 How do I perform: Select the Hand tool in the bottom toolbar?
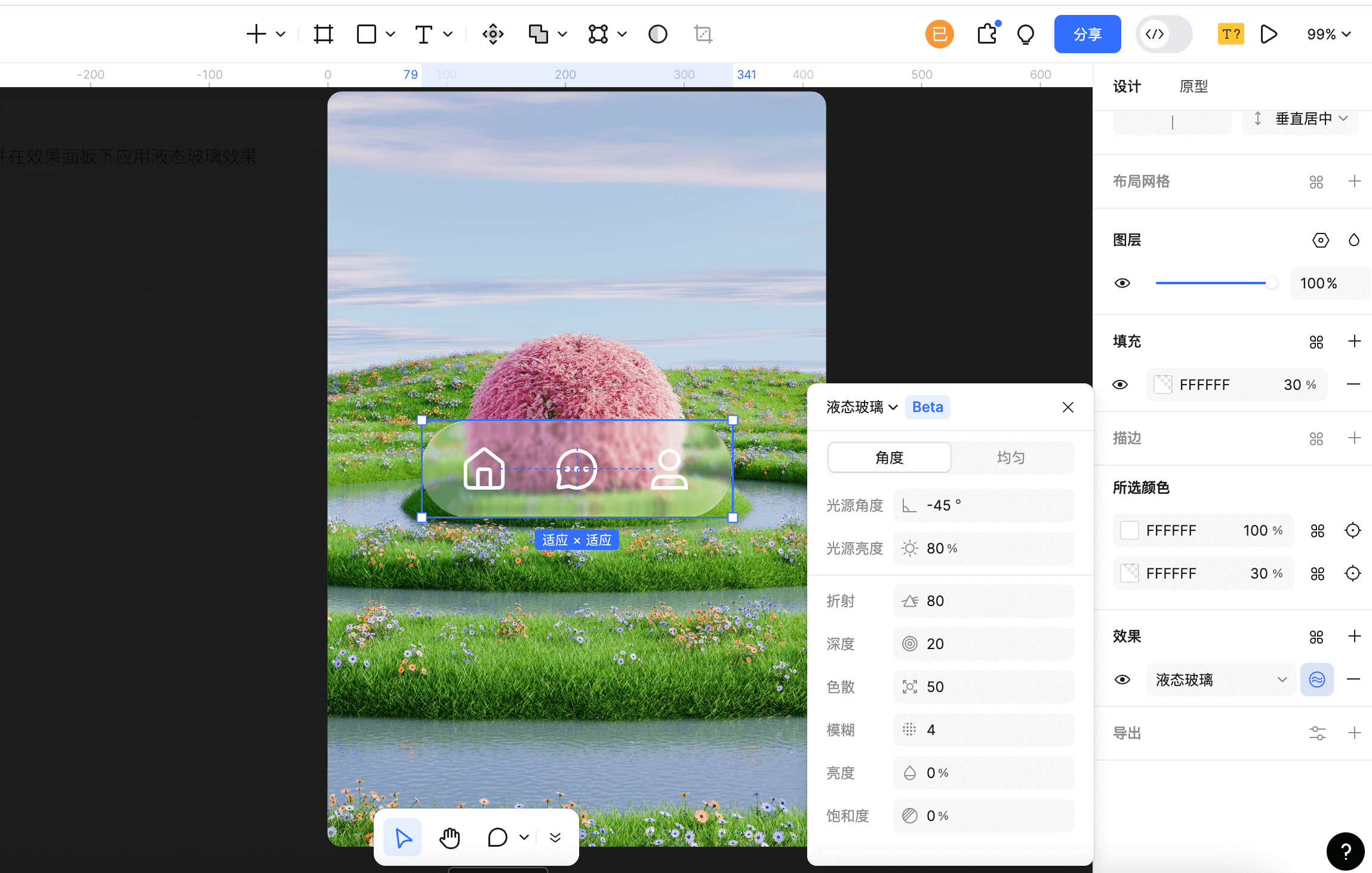(449, 837)
